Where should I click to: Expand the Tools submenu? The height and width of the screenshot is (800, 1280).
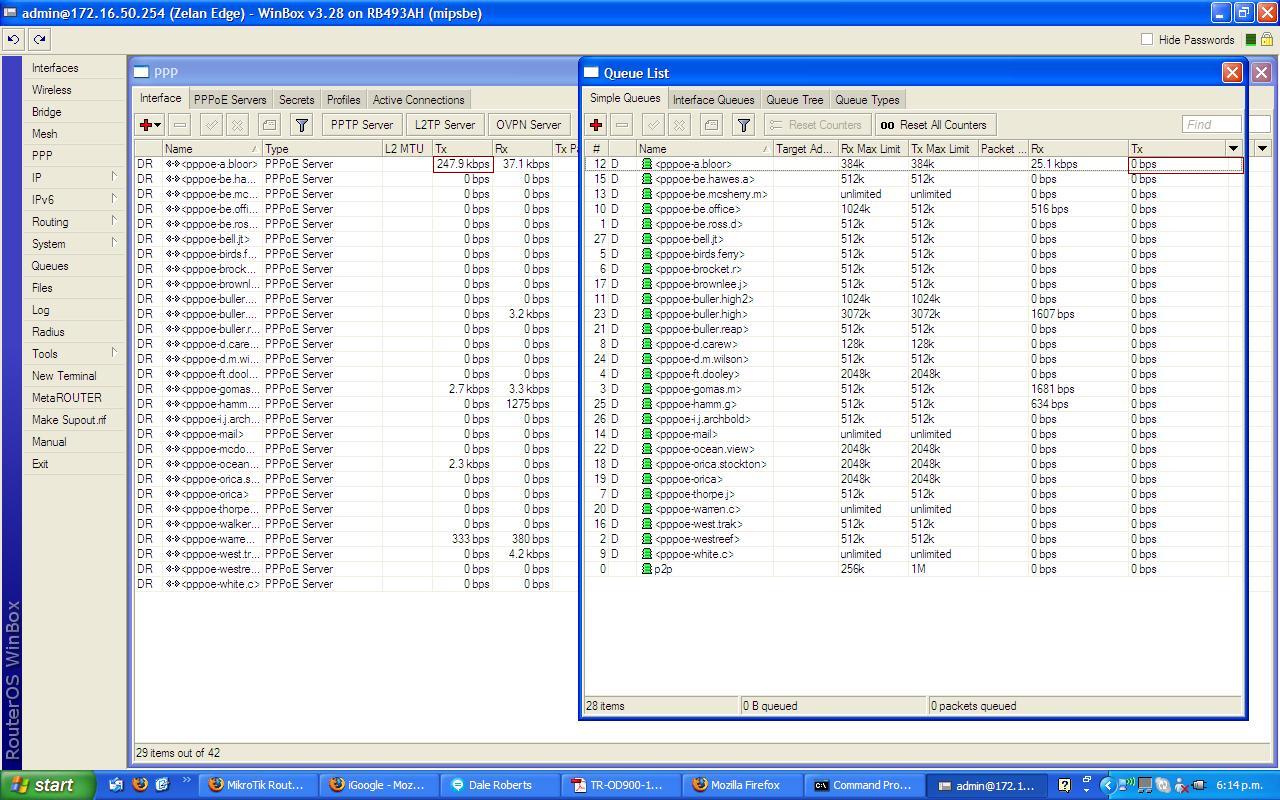(114, 353)
